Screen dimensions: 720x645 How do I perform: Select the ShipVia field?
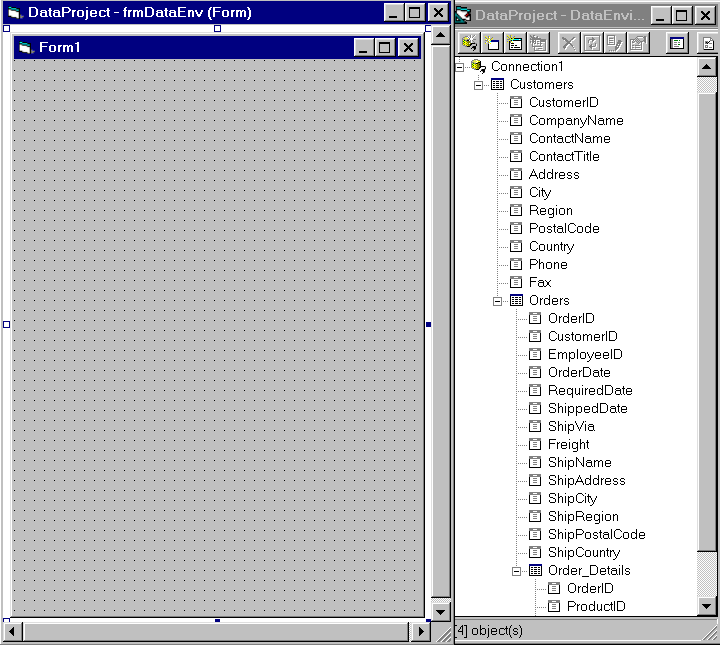(x=571, y=426)
